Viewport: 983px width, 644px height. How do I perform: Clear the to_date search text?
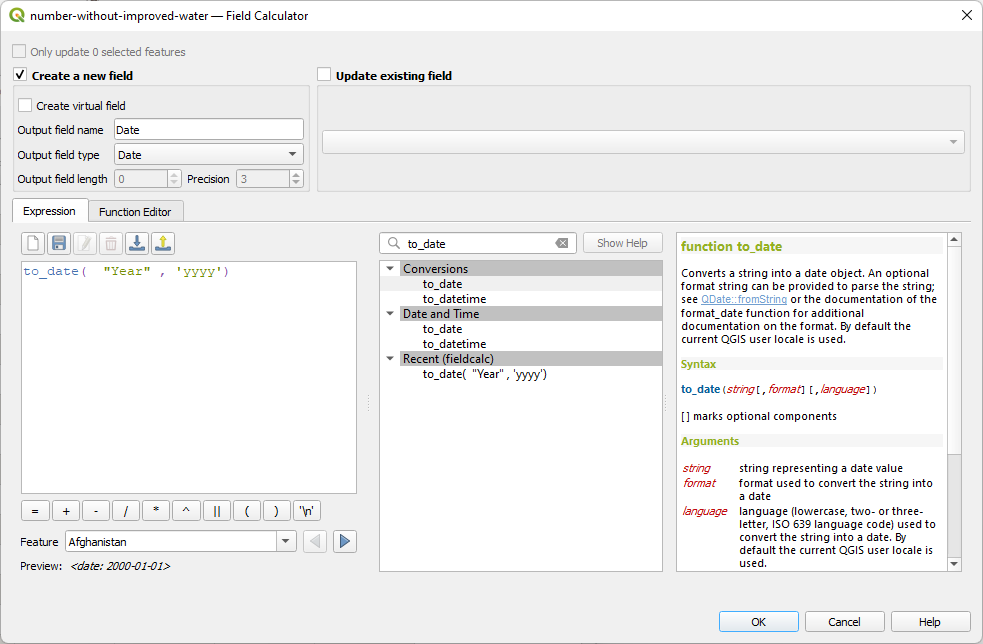(561, 242)
